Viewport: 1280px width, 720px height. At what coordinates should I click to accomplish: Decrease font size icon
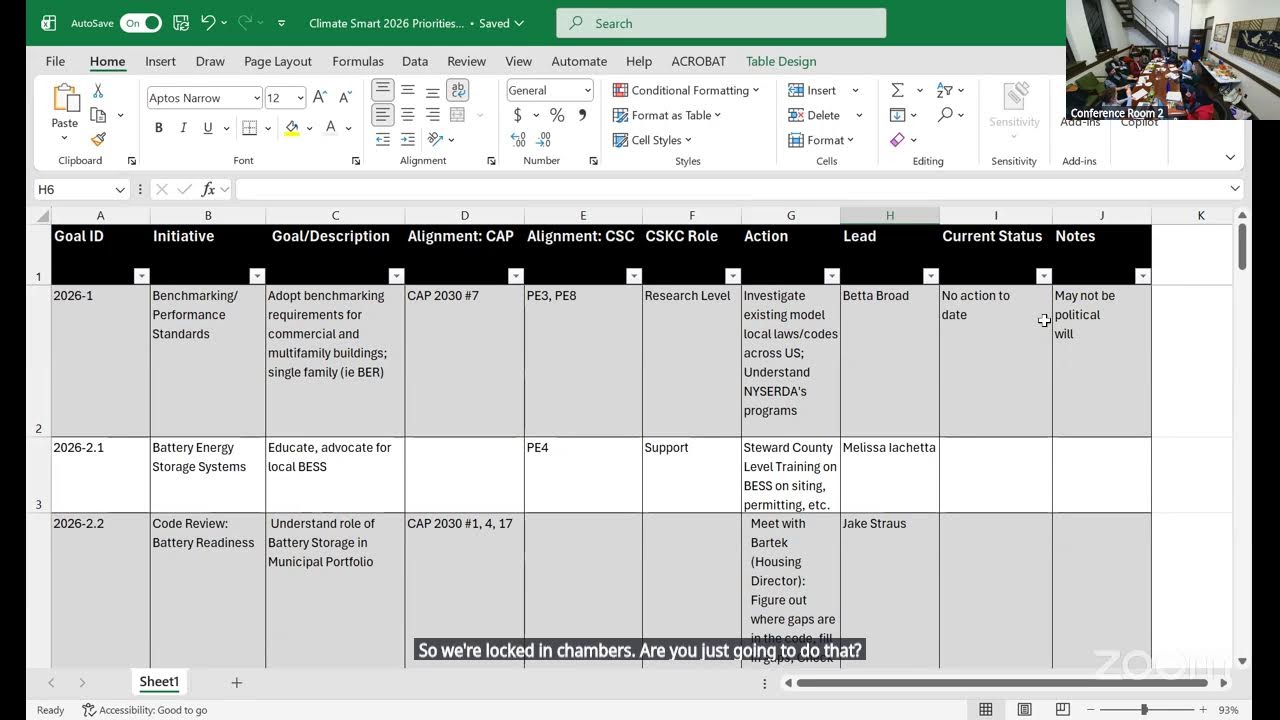345,97
